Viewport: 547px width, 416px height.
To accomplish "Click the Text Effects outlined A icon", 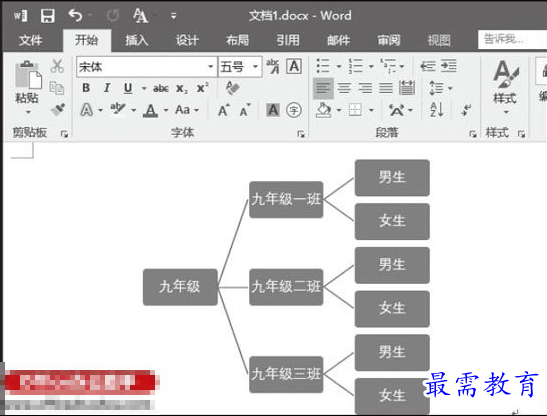I will tap(87, 110).
